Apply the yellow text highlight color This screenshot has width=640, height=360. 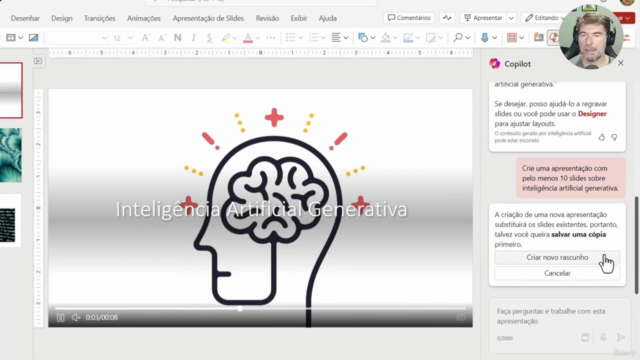coord(225,38)
